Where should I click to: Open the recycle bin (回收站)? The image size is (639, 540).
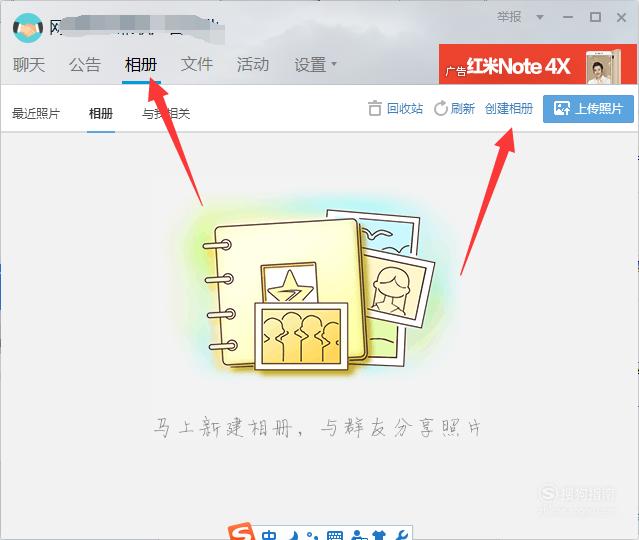coord(395,108)
